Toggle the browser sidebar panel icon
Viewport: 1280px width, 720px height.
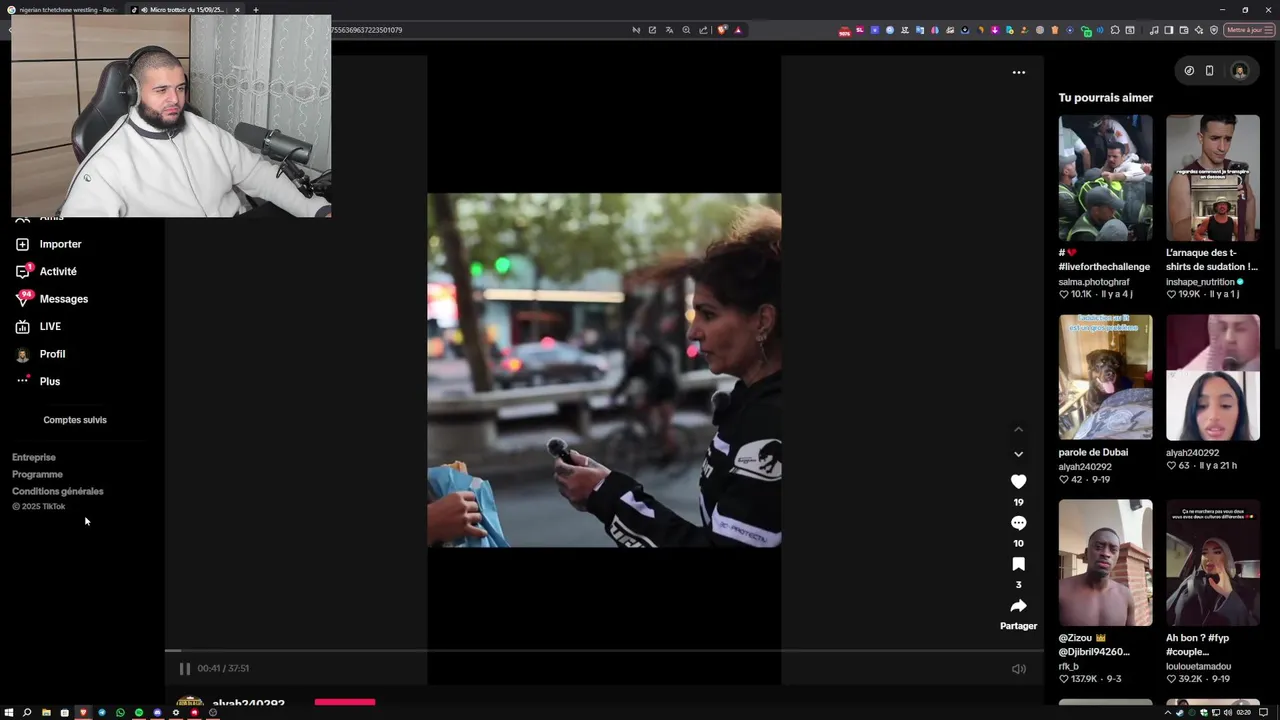point(1169,30)
